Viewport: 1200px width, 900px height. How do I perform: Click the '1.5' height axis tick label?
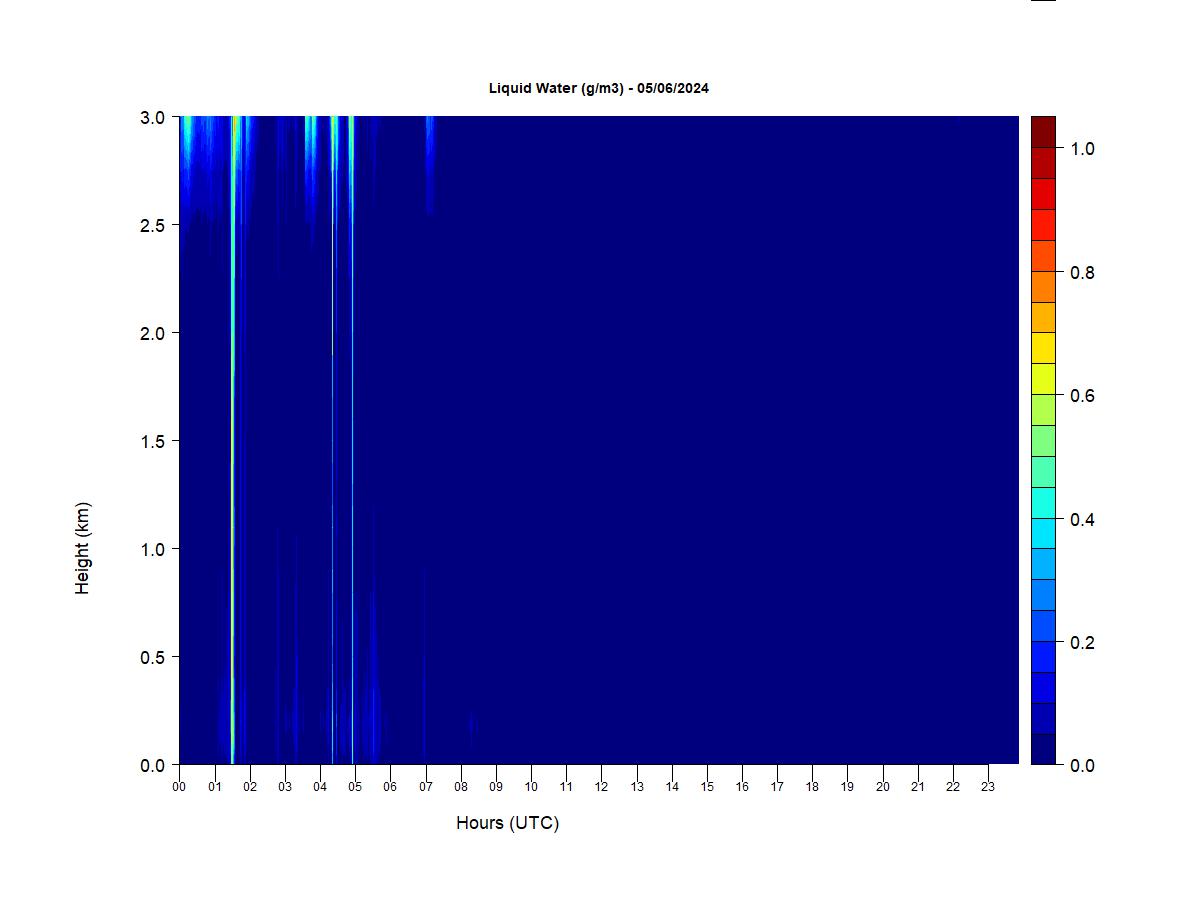click(153, 441)
